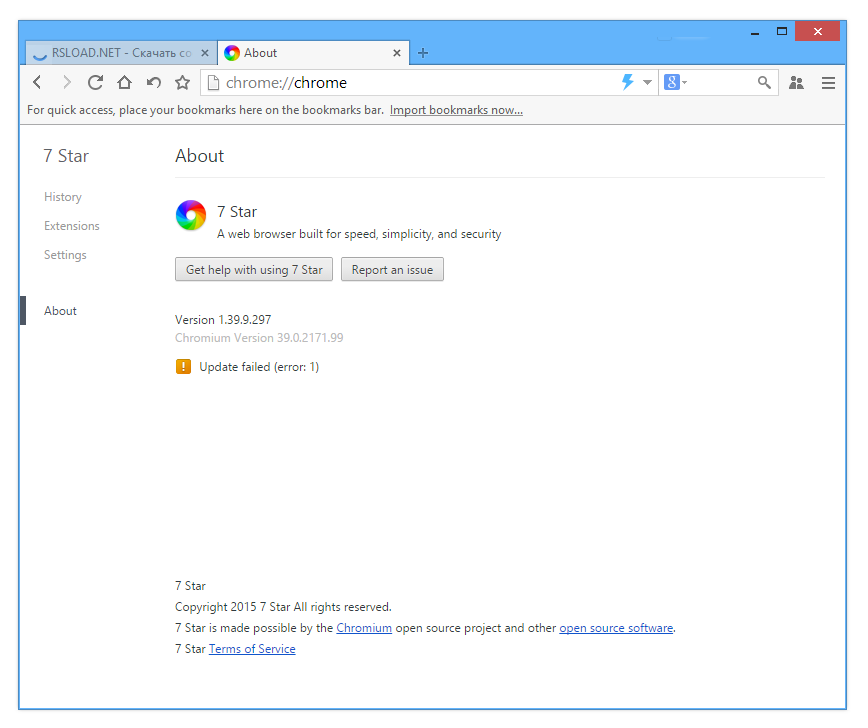Open the hamburger main menu
Viewport: 868px width, 728px height.
click(828, 82)
